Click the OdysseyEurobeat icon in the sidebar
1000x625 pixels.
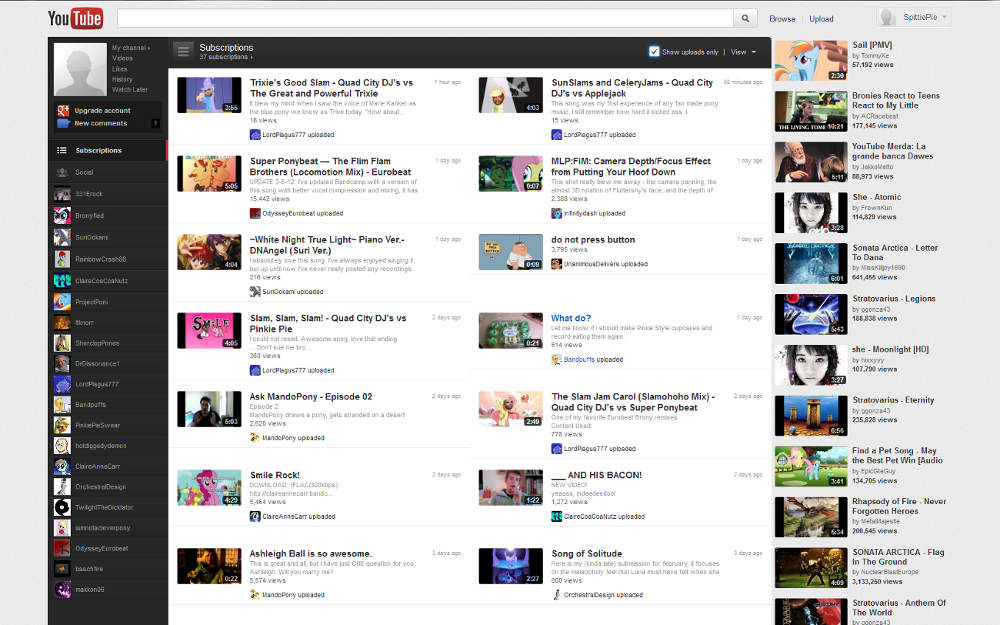pyautogui.click(x=62, y=548)
